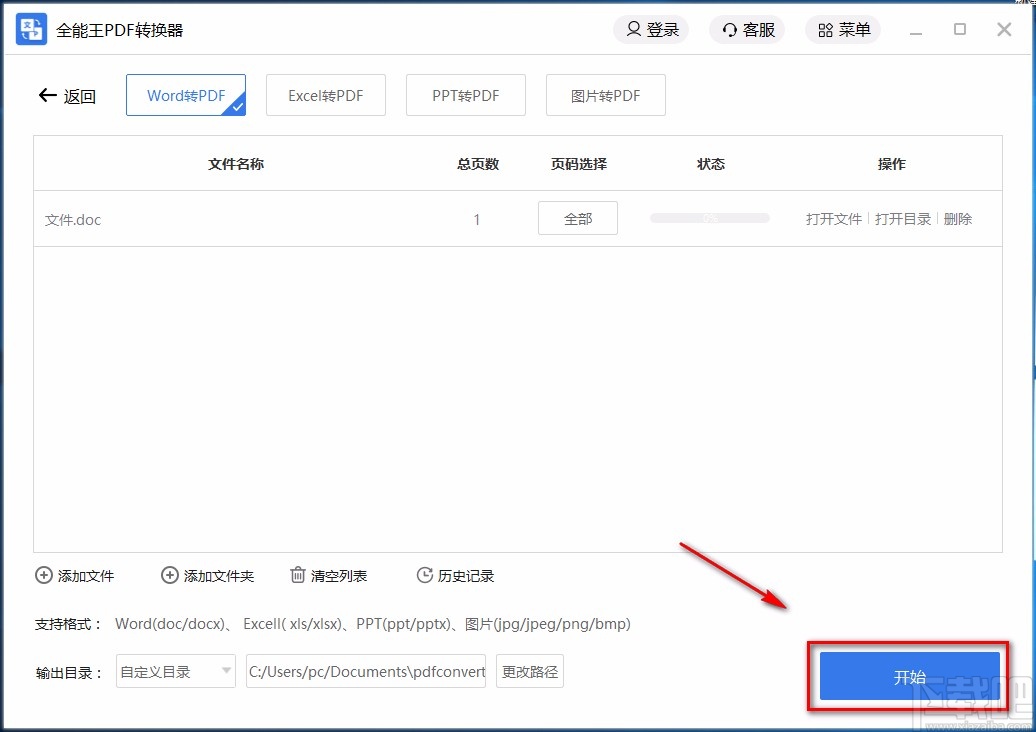The image size is (1036, 732).
Task: Click the back arrow 返回
Action: (46, 95)
